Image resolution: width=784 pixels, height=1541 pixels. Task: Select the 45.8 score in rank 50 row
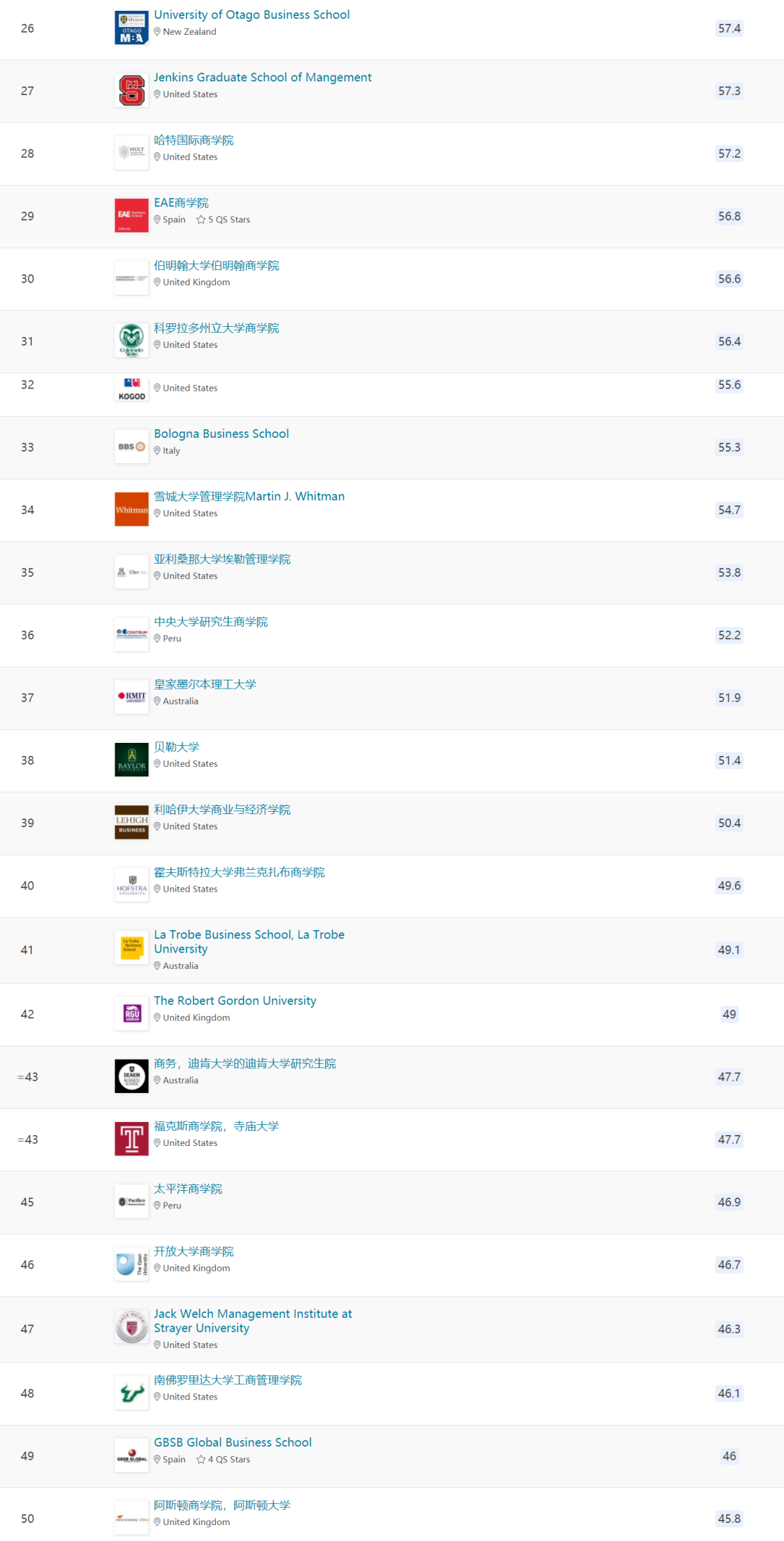[x=730, y=1518]
